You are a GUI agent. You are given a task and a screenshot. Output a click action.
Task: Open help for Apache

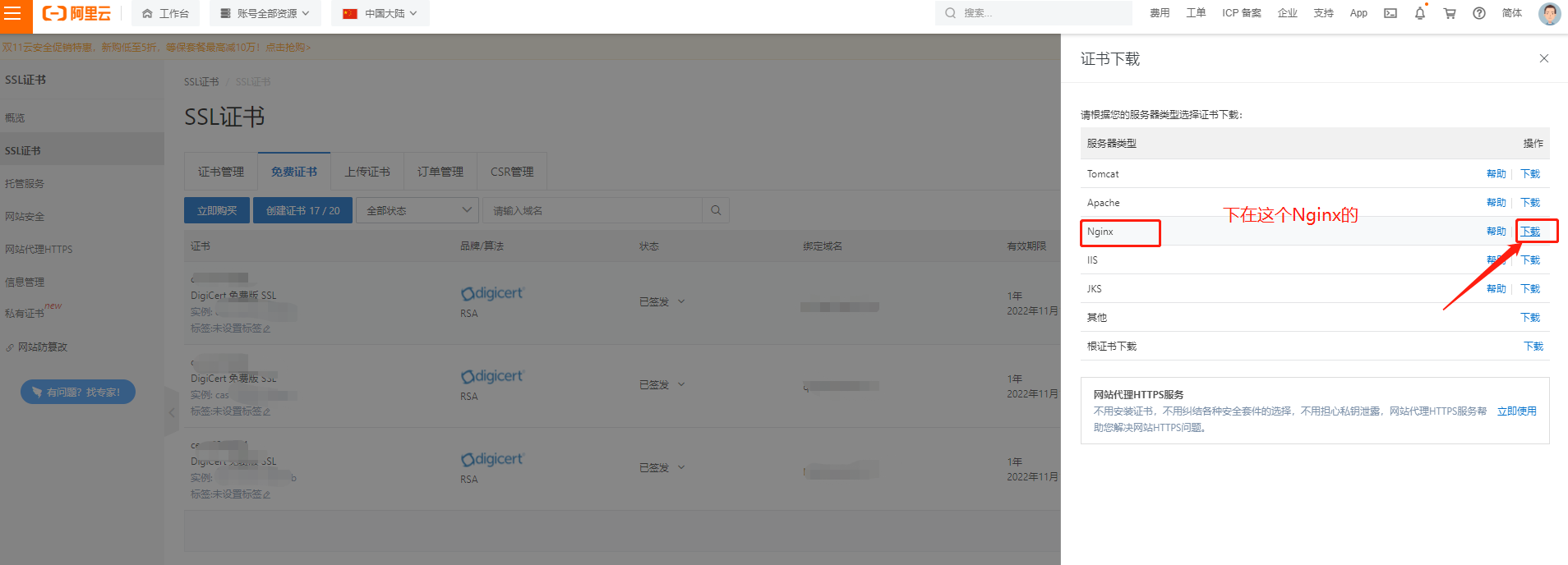[1497, 203]
